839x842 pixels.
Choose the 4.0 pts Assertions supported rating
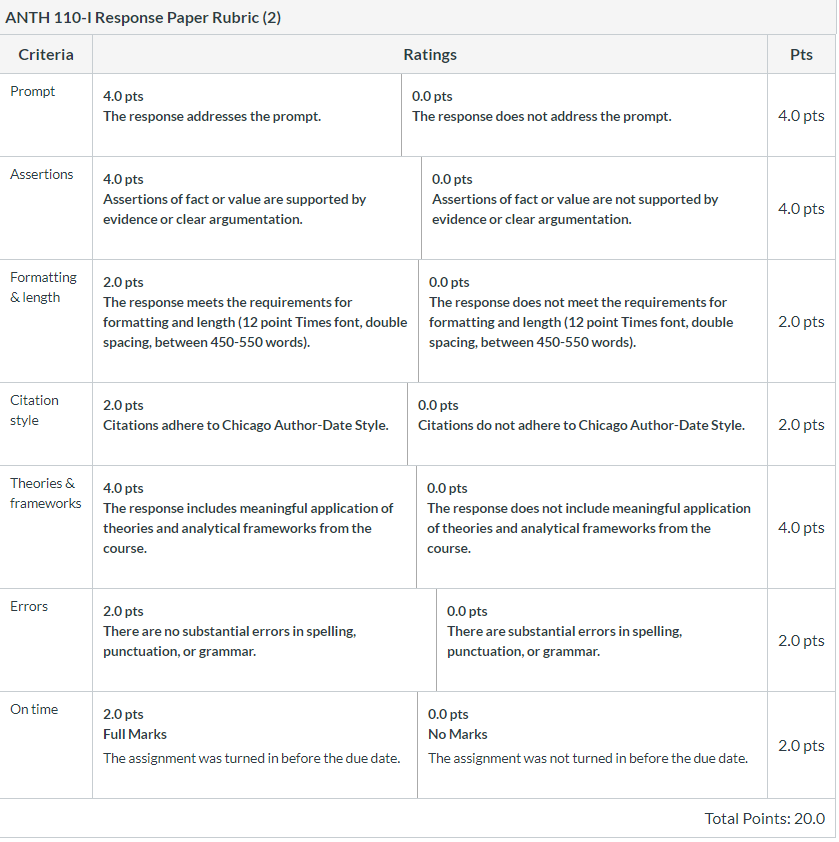pos(257,208)
